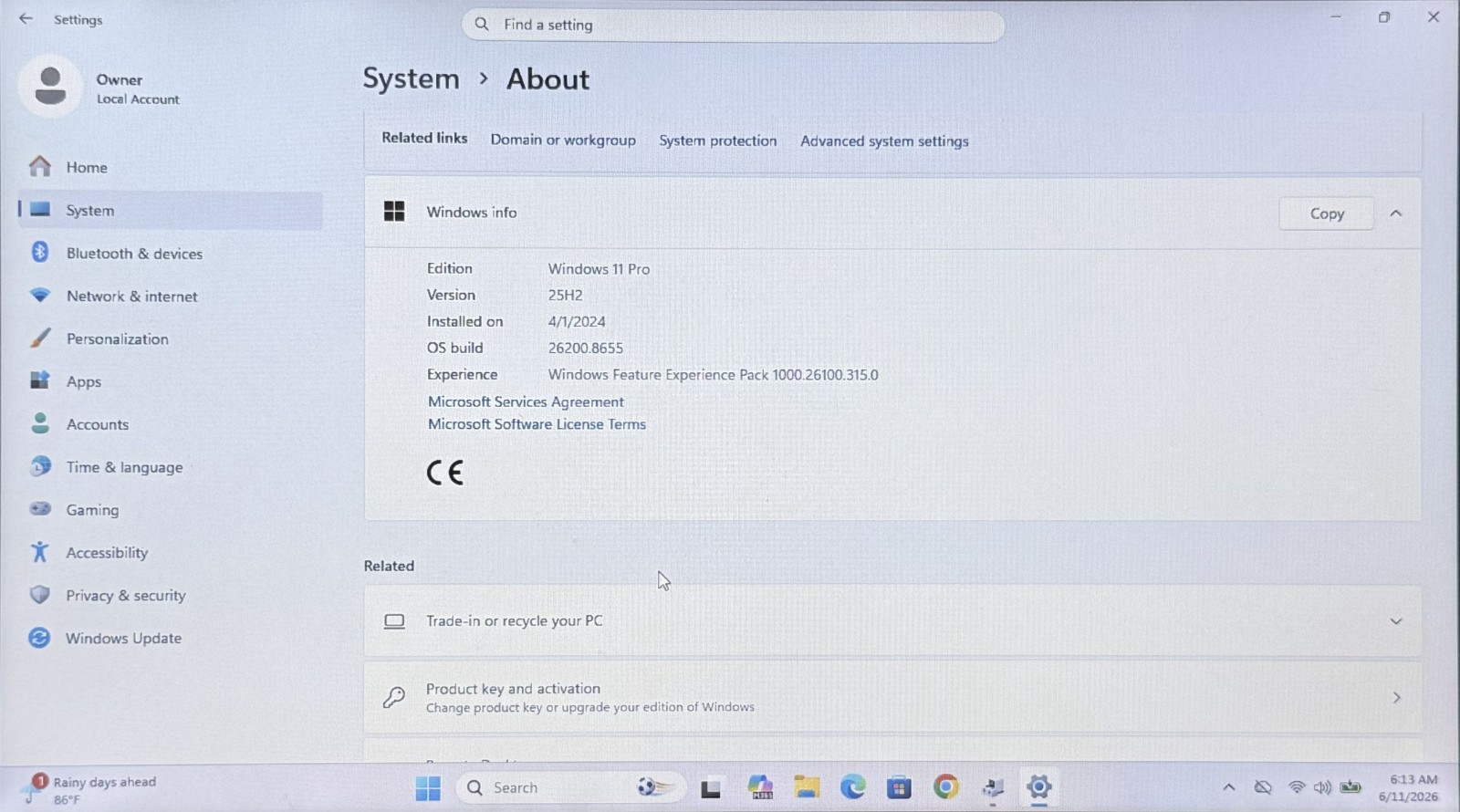Open Microsoft Software License Terms link
The height and width of the screenshot is (812, 1460).
point(537,424)
